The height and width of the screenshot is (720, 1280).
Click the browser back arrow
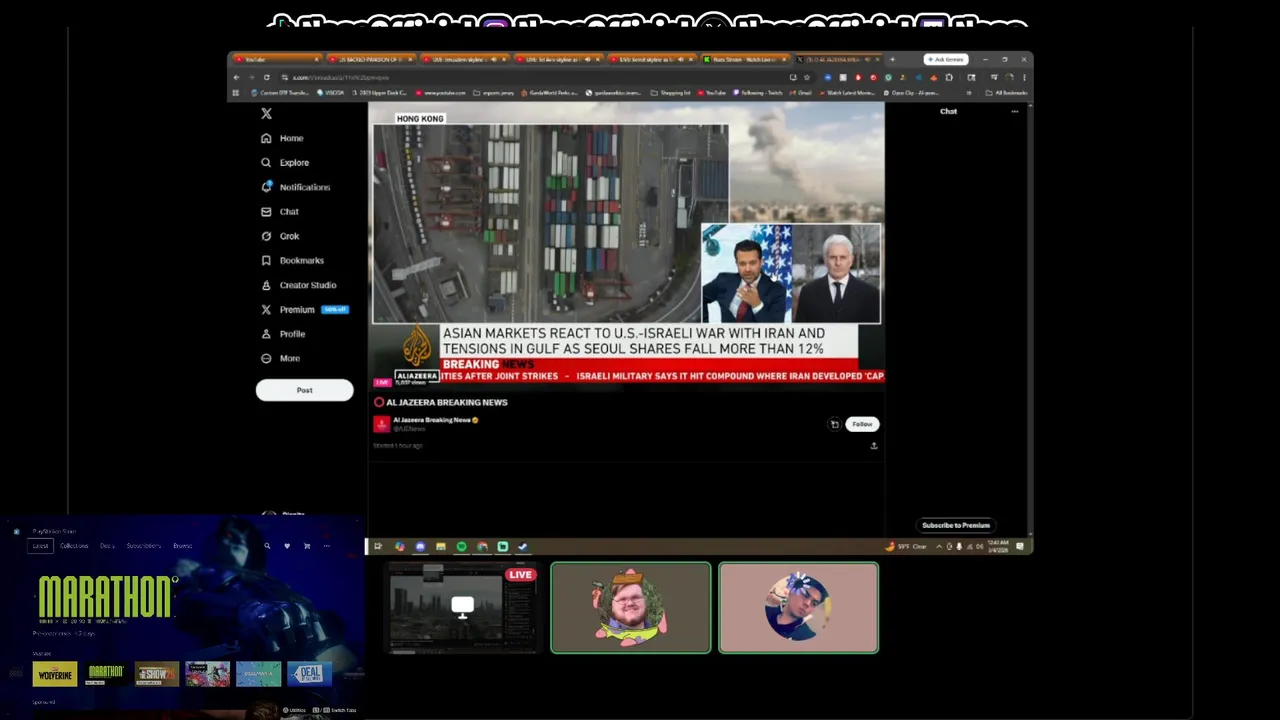(236, 77)
